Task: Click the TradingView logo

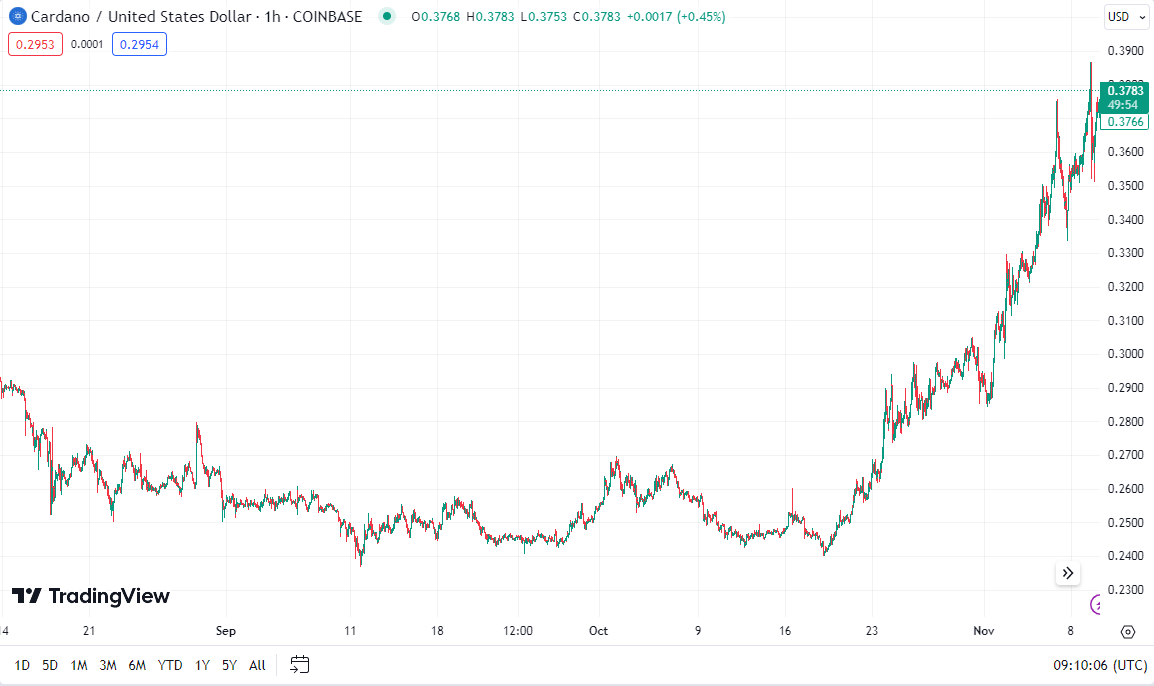Action: [x=91, y=596]
